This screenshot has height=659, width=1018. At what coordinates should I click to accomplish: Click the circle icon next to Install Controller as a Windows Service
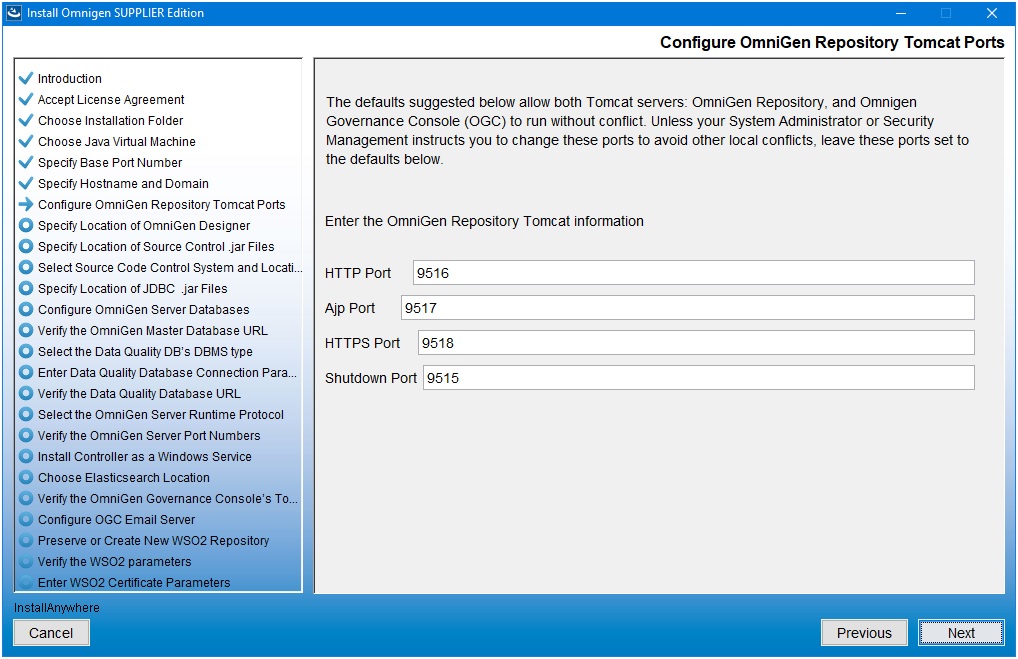[26, 456]
